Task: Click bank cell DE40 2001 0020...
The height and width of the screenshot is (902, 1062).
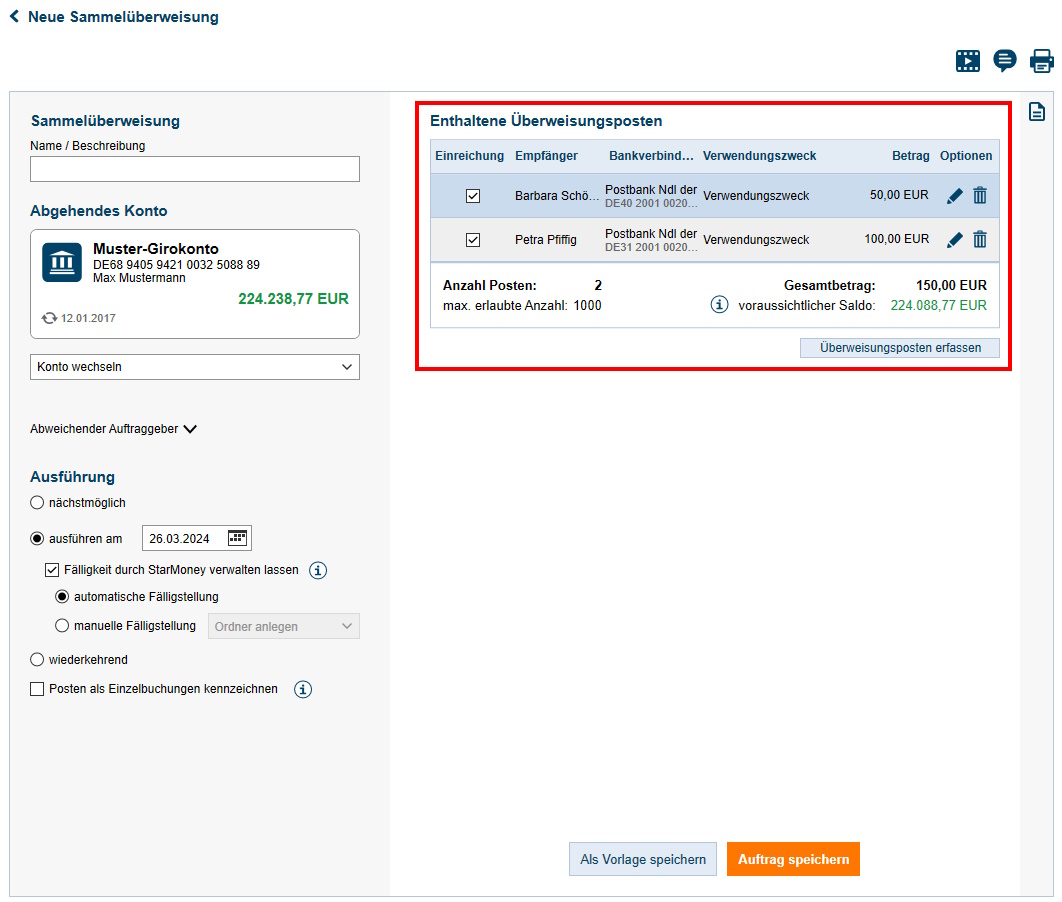Action: tap(651, 196)
